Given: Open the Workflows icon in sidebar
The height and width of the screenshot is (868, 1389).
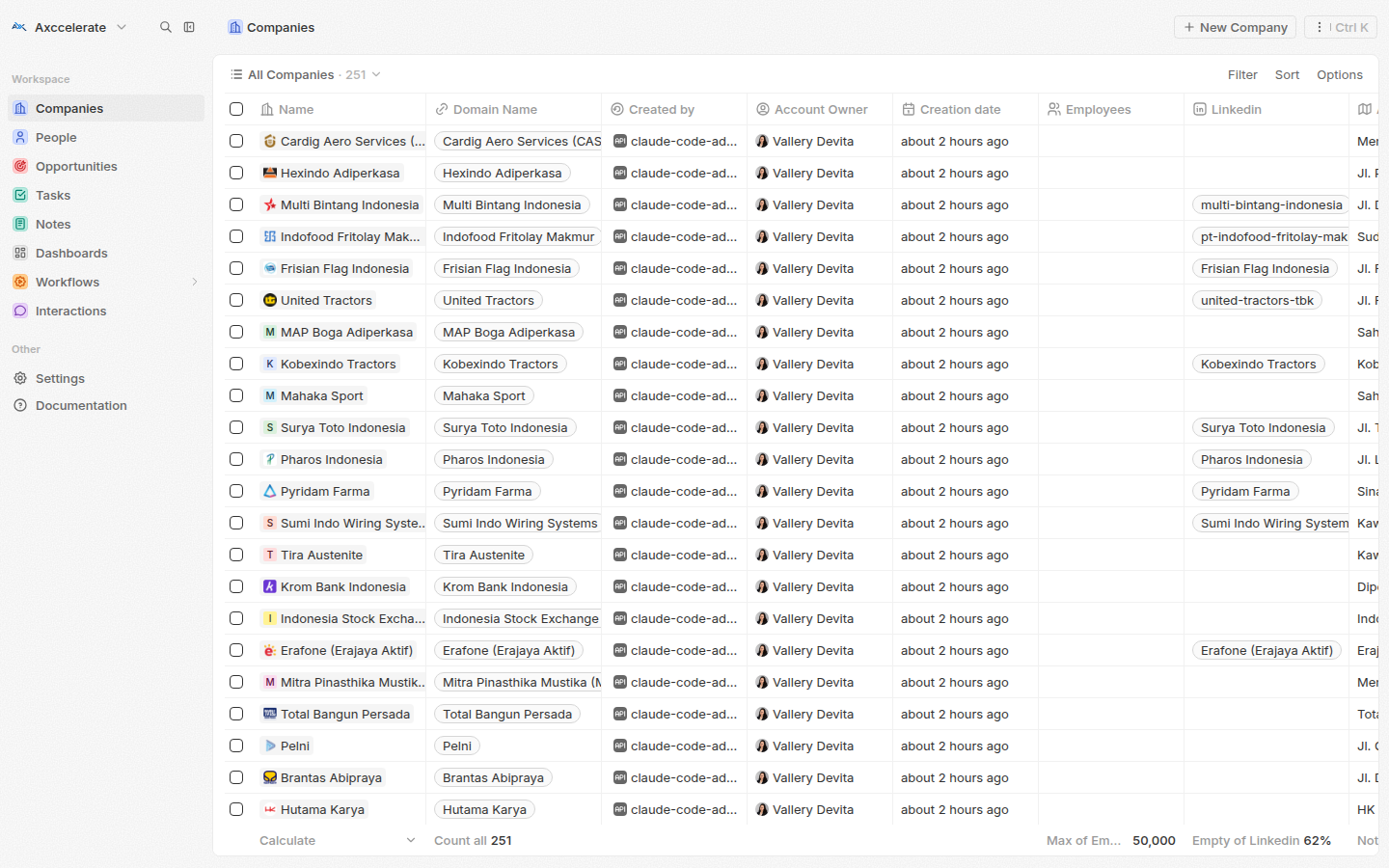Looking at the screenshot, I should [20, 283].
